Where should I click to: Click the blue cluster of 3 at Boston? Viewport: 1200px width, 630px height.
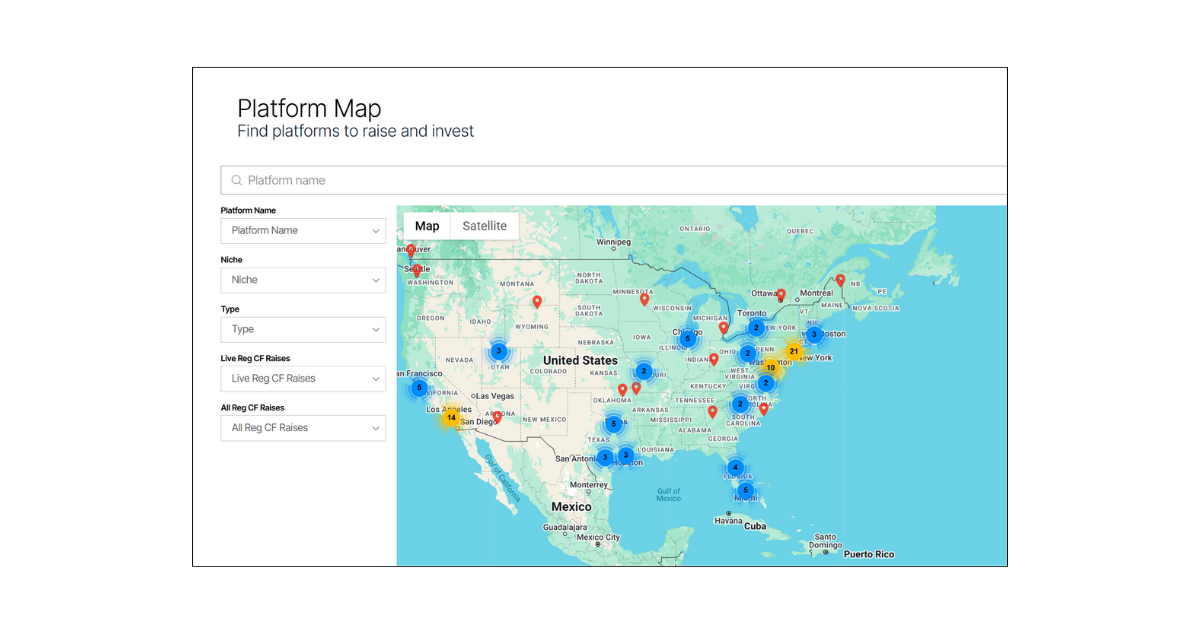click(814, 335)
